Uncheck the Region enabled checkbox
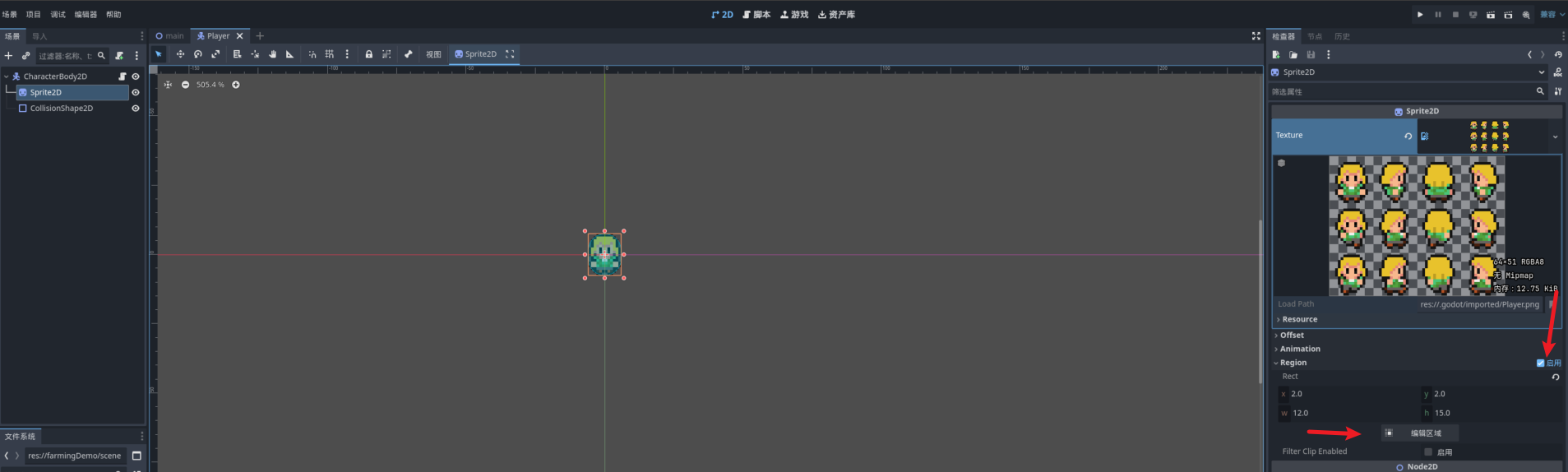The width and height of the screenshot is (1568, 472). pos(1540,363)
